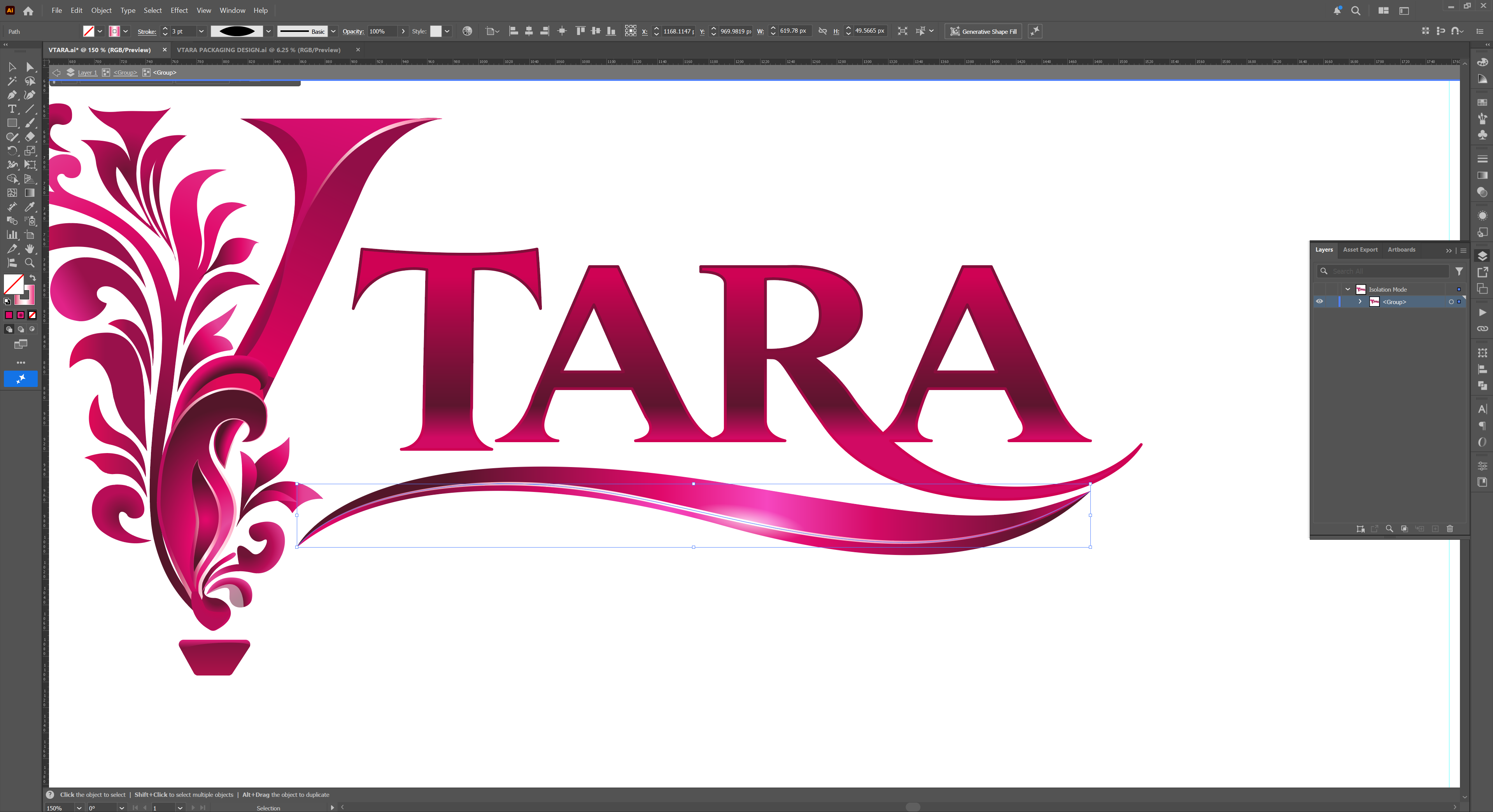The image size is (1493, 812).
Task: Open the Window menu
Action: pos(232,10)
